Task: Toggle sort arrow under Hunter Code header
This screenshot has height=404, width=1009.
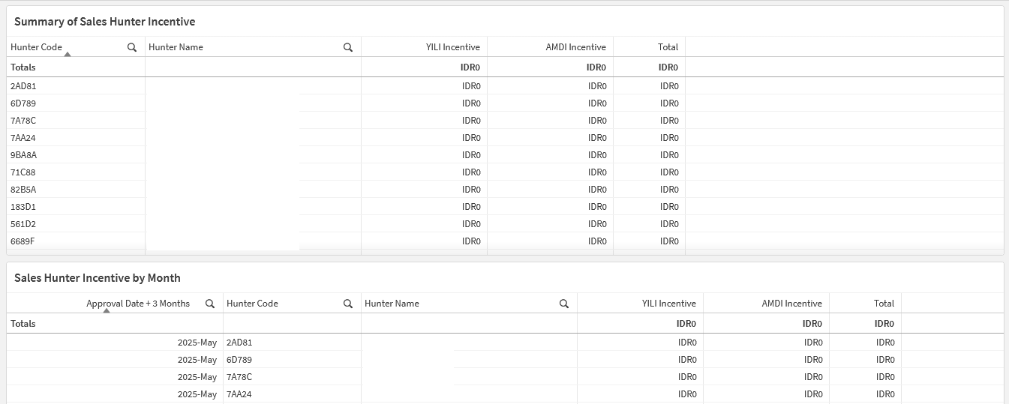Action: click(67, 54)
